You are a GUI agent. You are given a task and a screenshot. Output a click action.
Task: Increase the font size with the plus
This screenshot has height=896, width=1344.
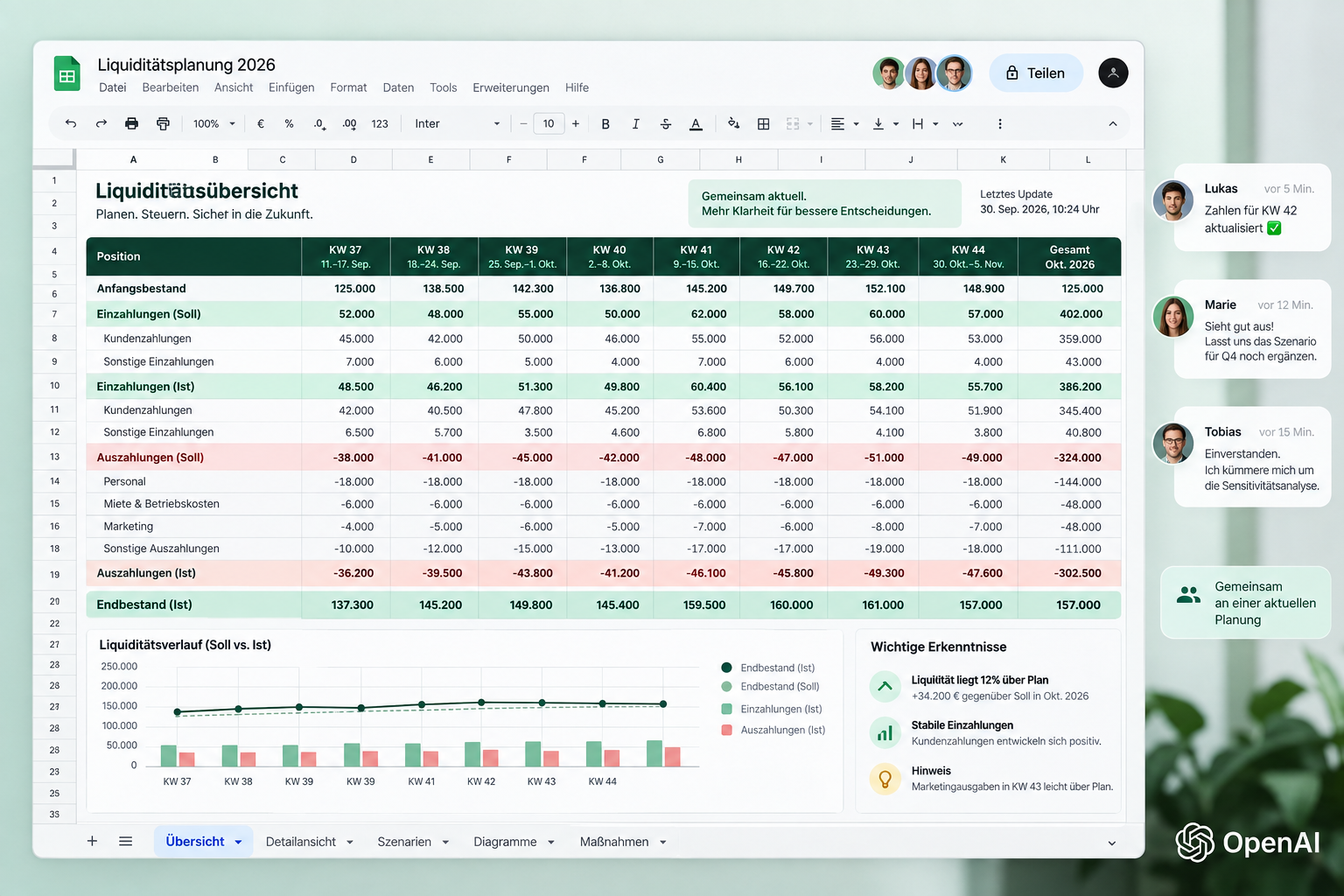[x=576, y=123]
